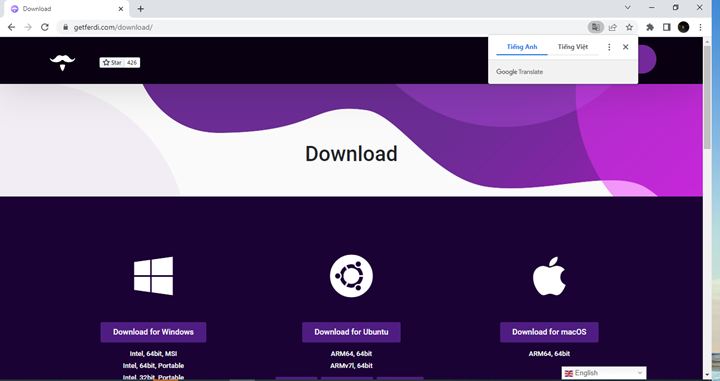
Task: Click the padlock site info icon
Action: tap(65, 27)
